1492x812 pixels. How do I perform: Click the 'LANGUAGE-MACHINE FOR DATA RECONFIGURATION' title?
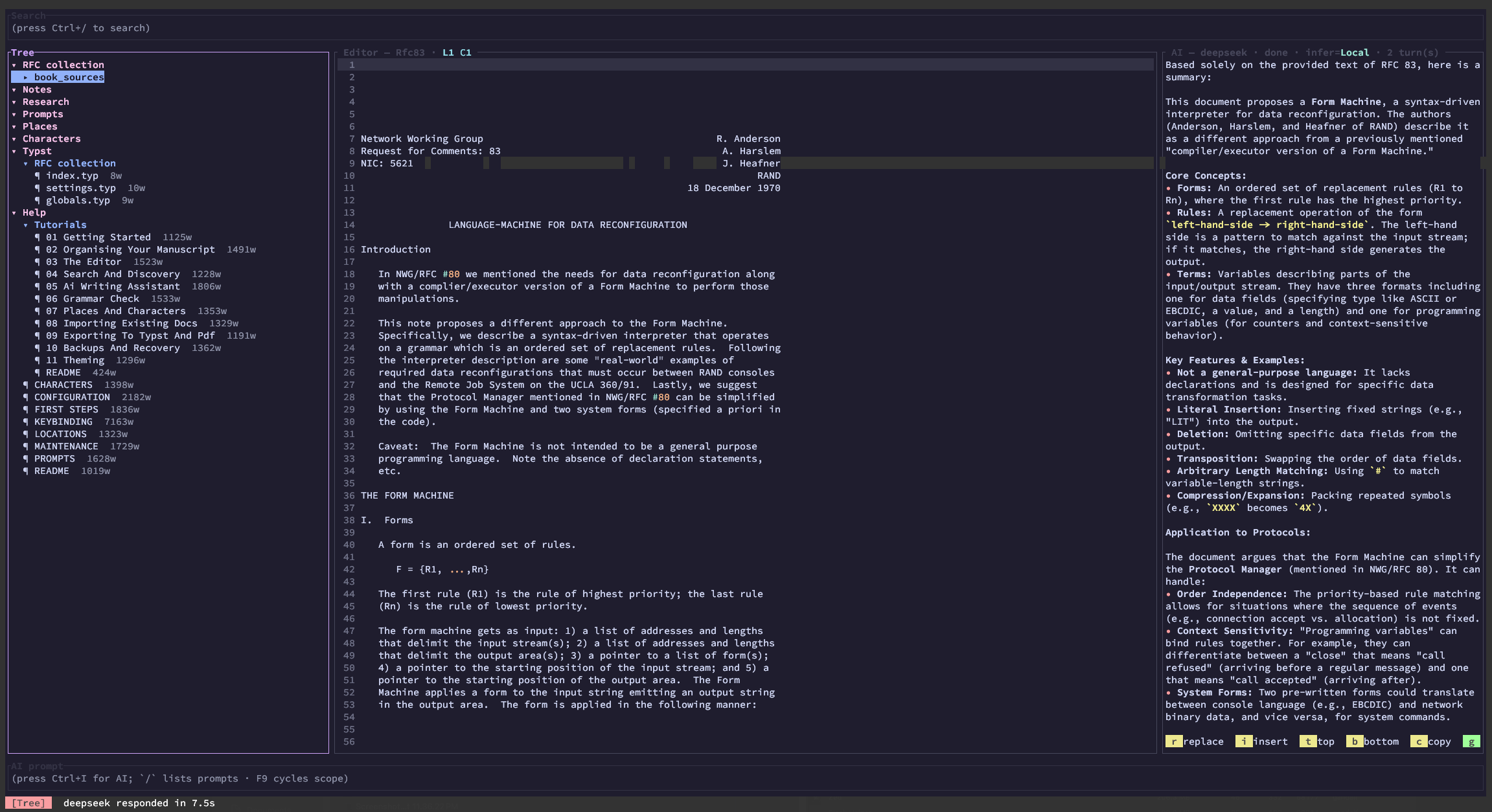tap(568, 225)
